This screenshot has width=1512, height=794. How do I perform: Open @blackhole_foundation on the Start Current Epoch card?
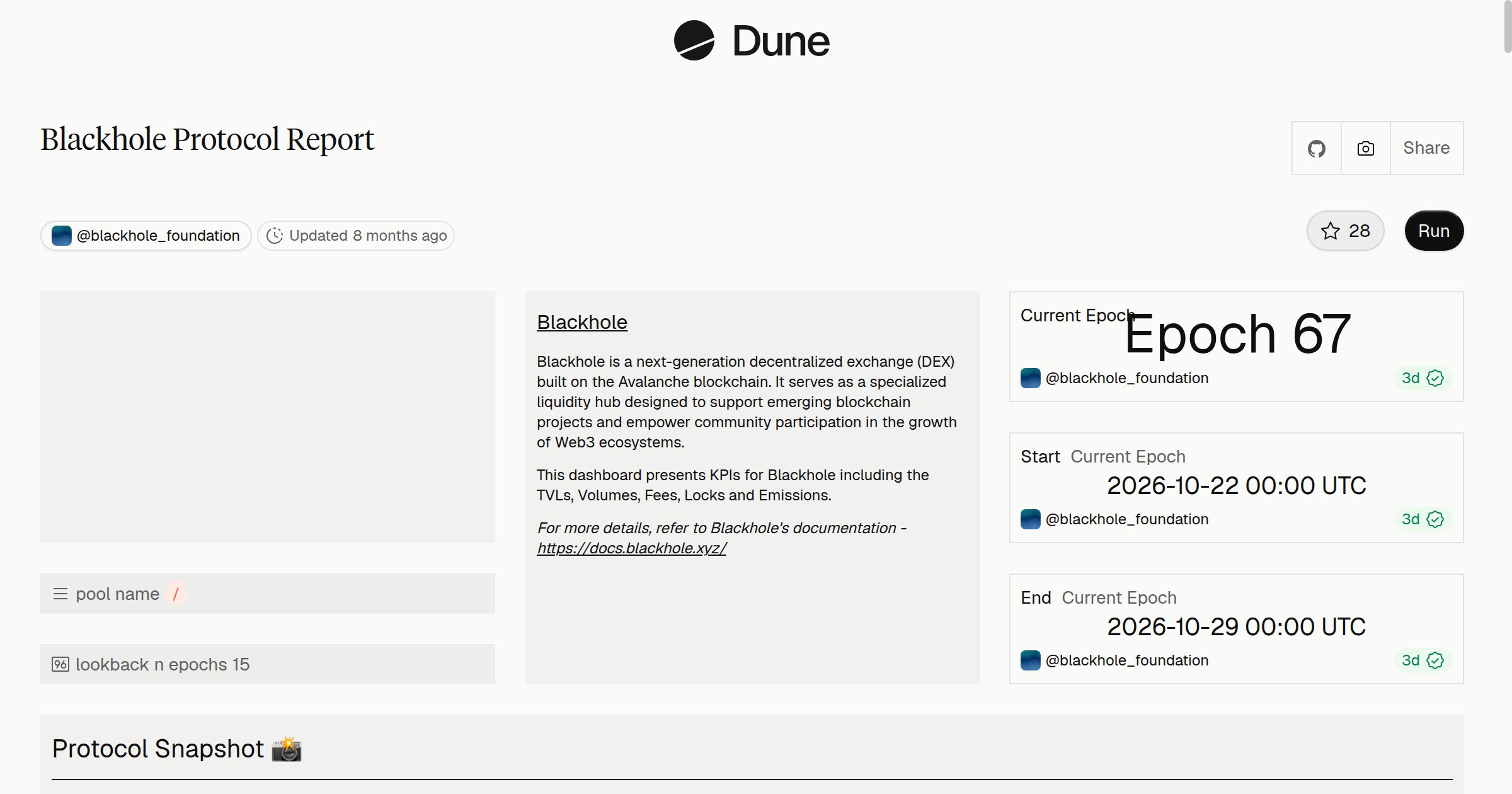pyautogui.click(x=1114, y=519)
